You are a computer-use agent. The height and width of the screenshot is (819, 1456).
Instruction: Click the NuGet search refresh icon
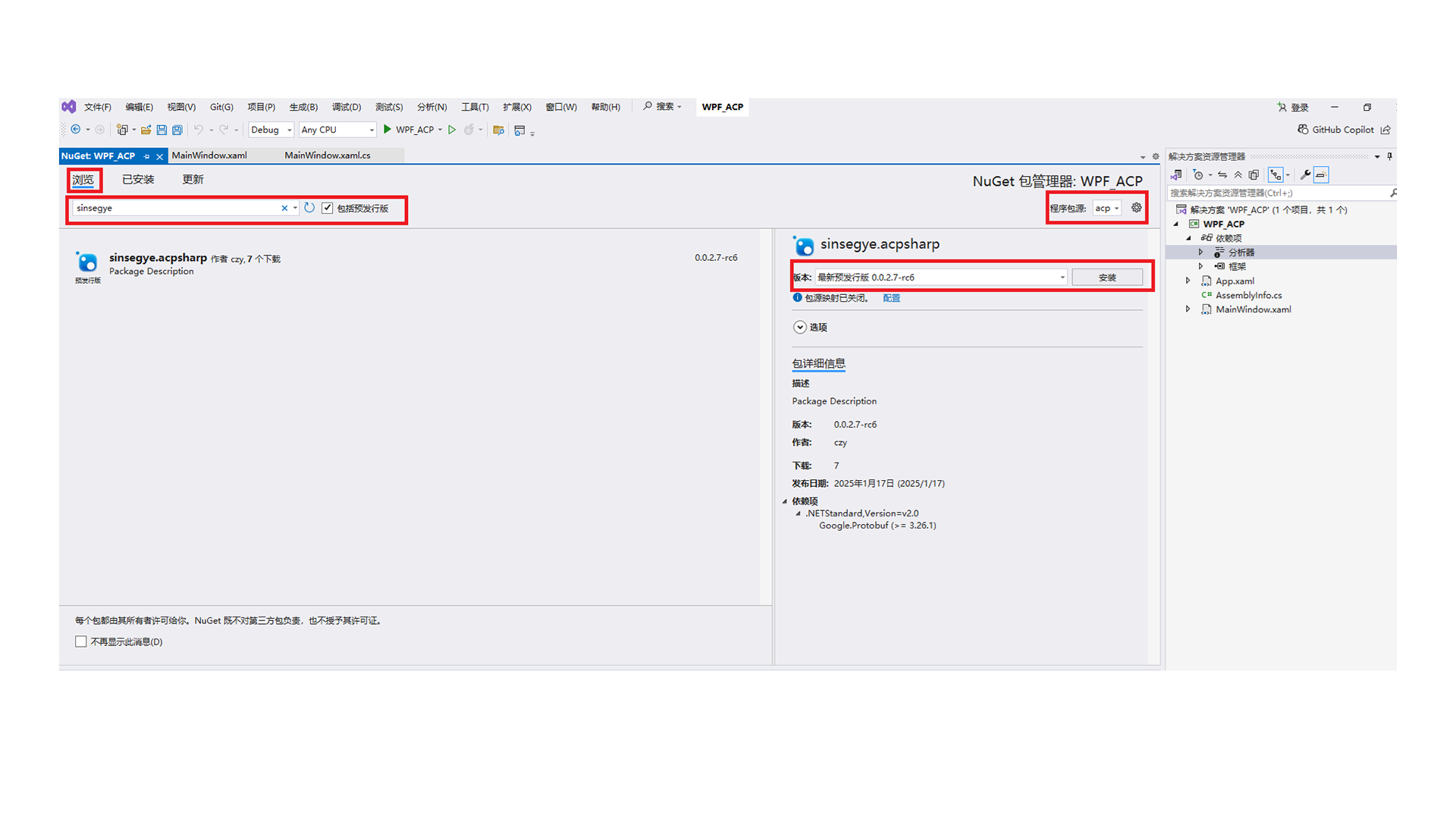click(309, 208)
